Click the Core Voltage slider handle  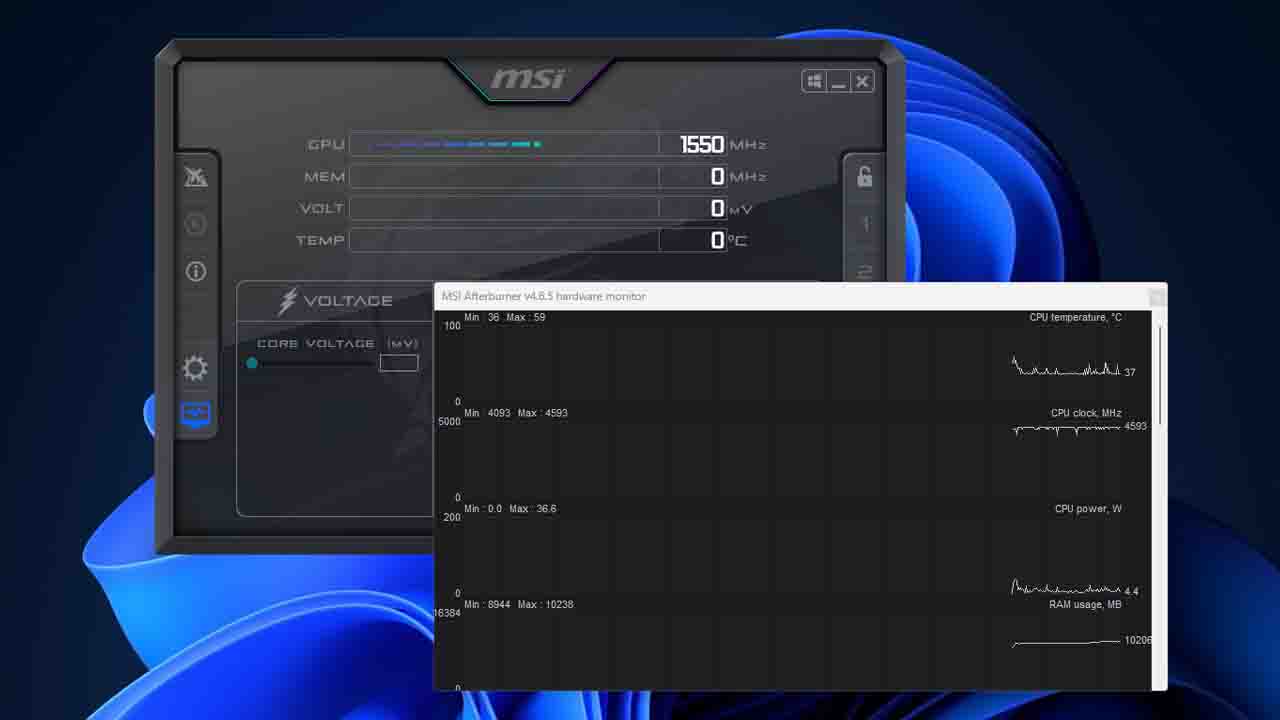[252, 363]
